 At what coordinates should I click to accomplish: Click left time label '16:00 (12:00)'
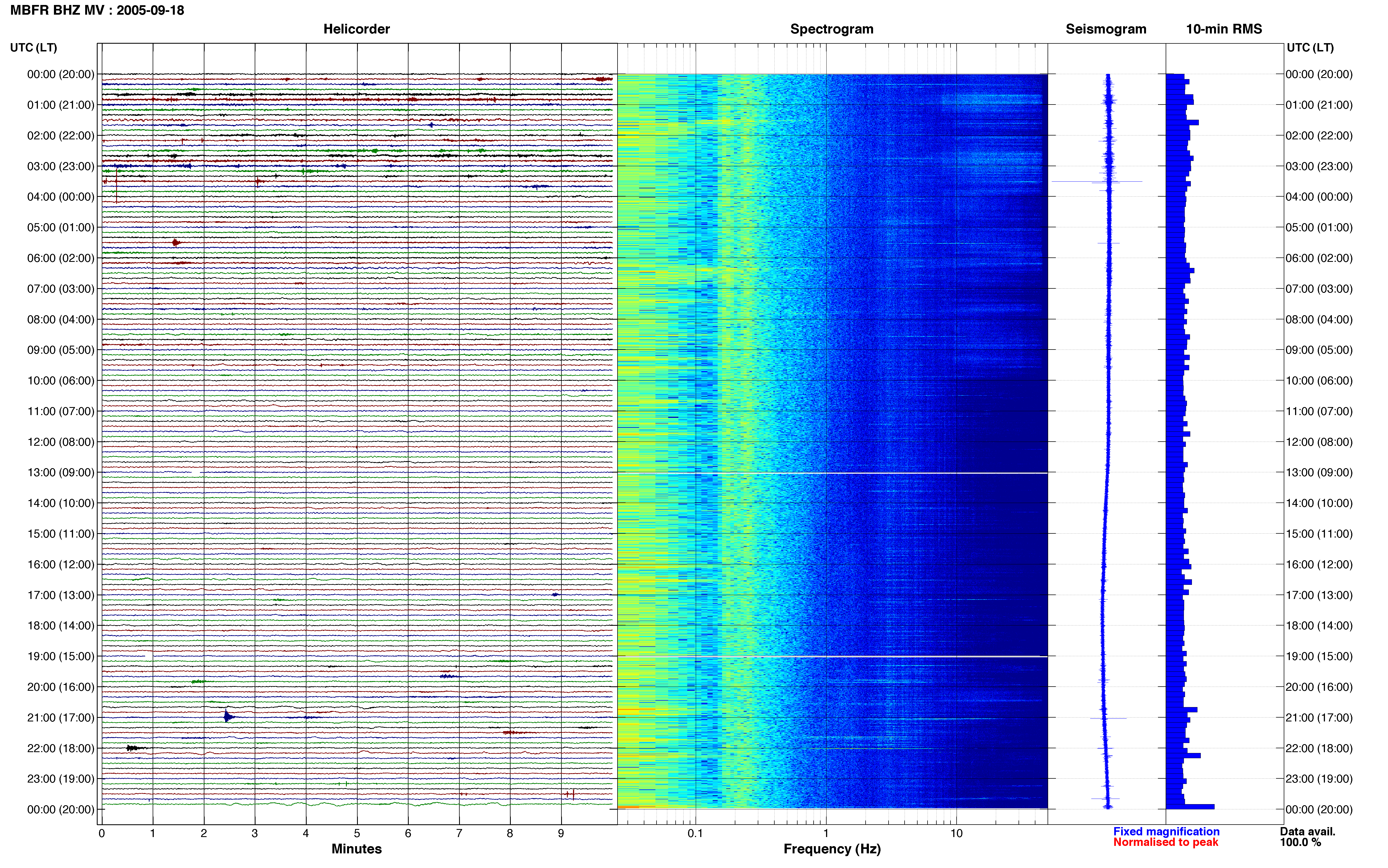[61, 564]
